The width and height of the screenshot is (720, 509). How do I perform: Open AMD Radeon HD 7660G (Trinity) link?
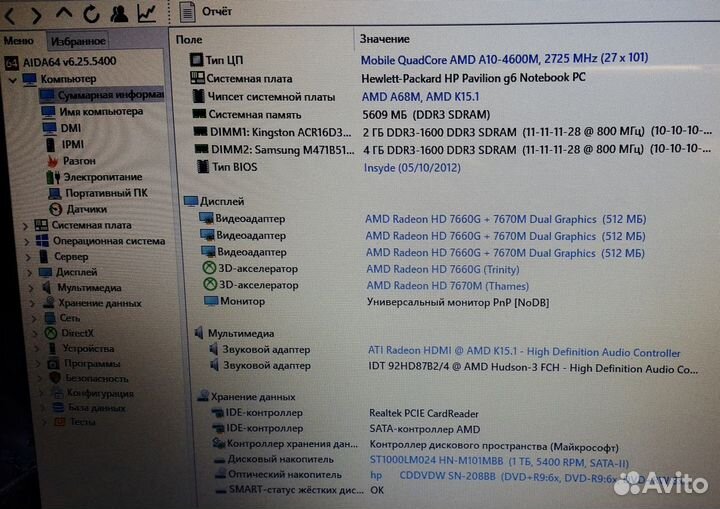(x=443, y=269)
